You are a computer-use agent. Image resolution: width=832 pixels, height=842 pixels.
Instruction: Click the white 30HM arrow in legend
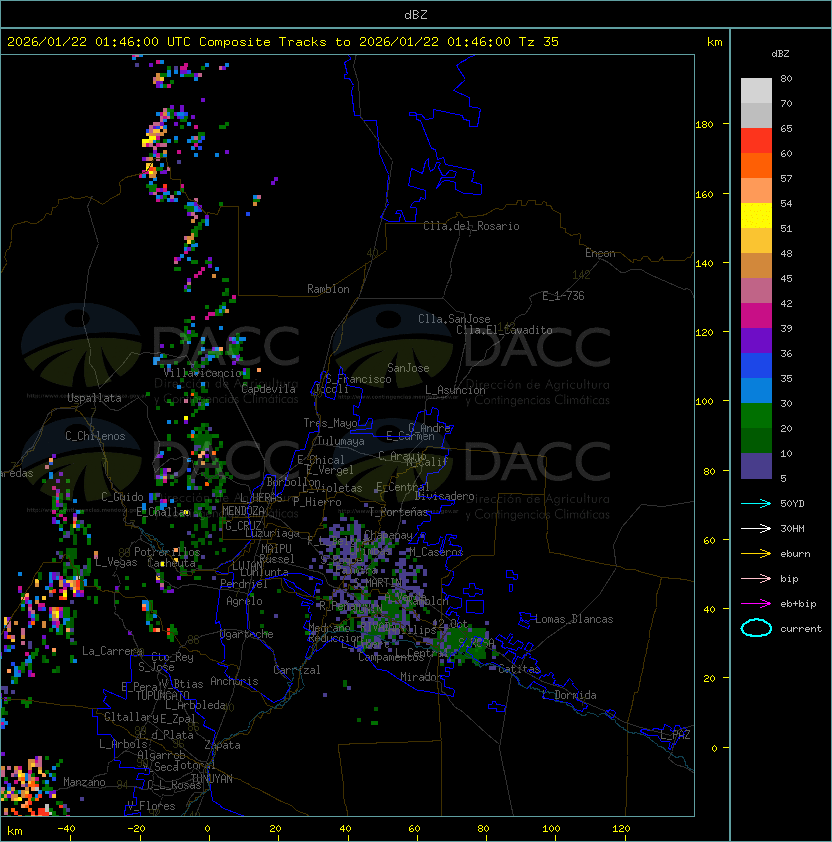tap(756, 528)
